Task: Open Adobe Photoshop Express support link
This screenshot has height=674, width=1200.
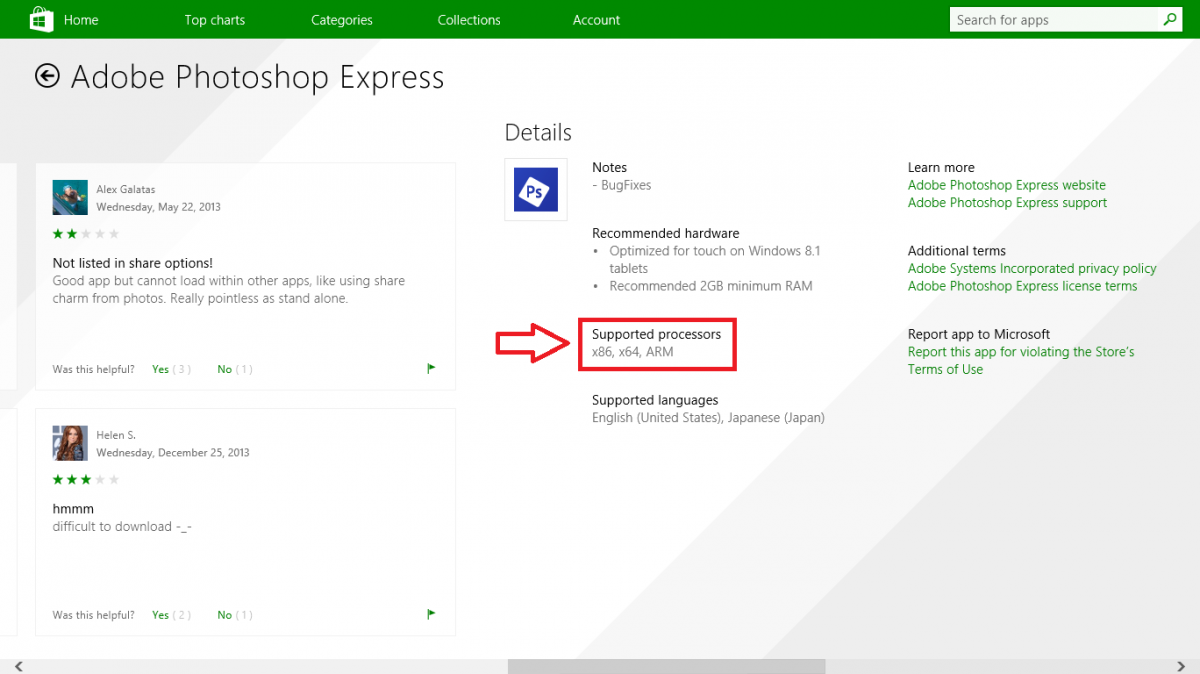Action: (1007, 203)
